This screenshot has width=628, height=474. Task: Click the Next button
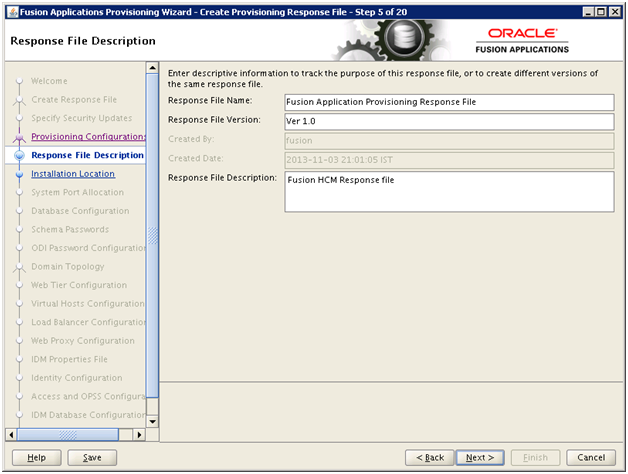tap(480, 457)
